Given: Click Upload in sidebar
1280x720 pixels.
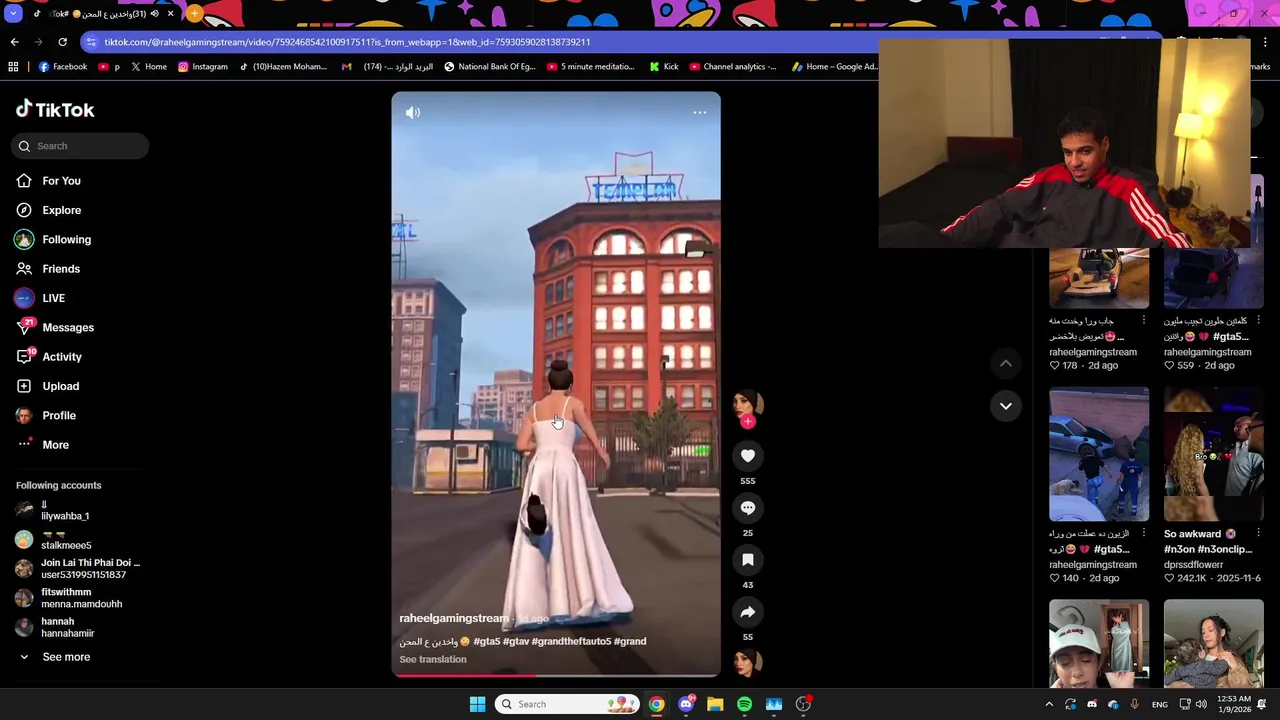Looking at the screenshot, I should (60, 386).
